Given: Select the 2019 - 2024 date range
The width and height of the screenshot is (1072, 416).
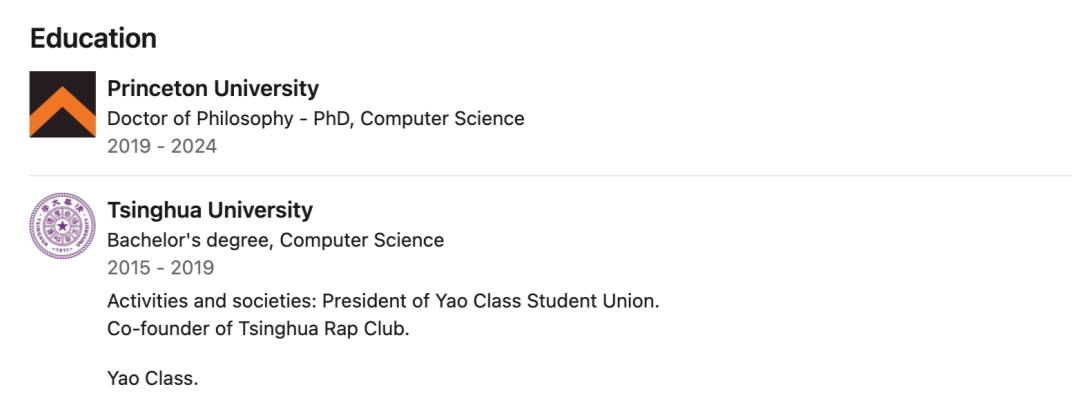Looking at the screenshot, I should pyautogui.click(x=161, y=146).
